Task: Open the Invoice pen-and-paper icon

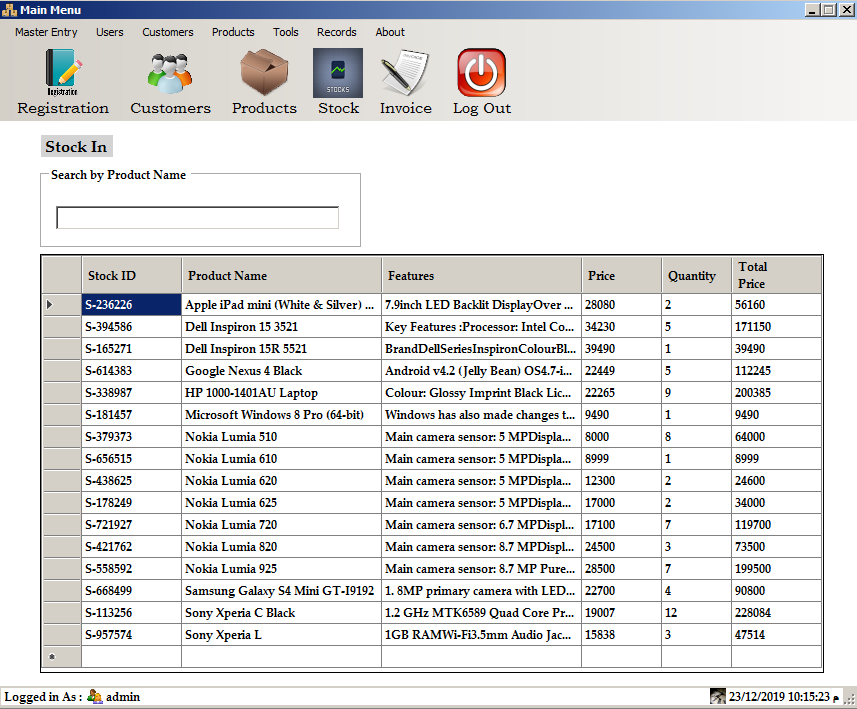Action: tap(405, 73)
